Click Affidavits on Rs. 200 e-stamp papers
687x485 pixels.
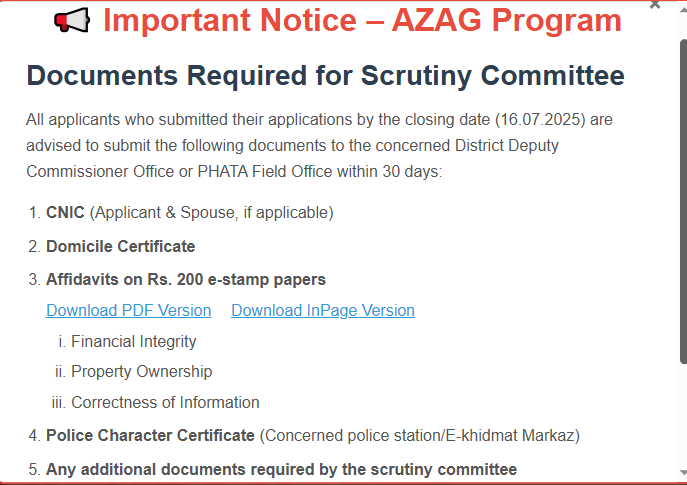[x=186, y=280]
